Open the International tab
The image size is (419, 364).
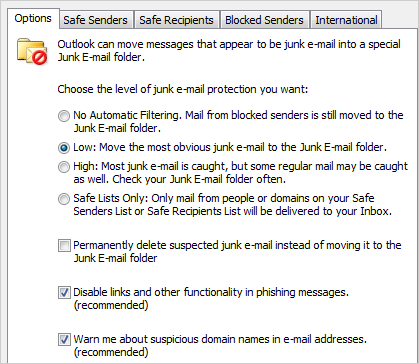point(346,20)
